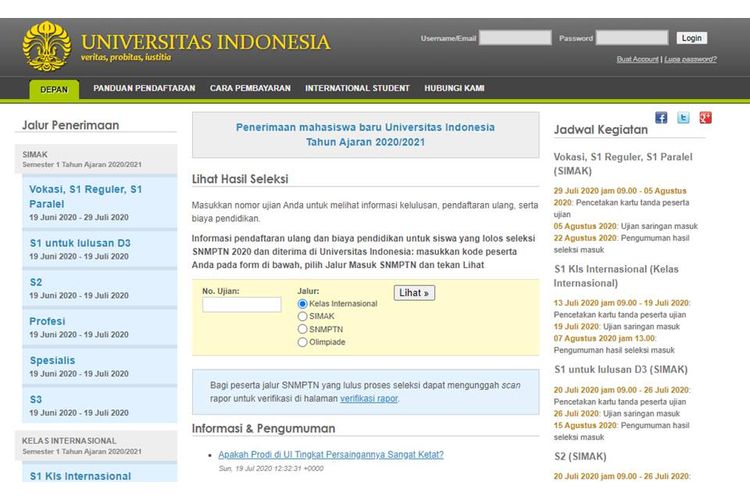
Task: Open the verifikasi rapor link
Action: [369, 398]
